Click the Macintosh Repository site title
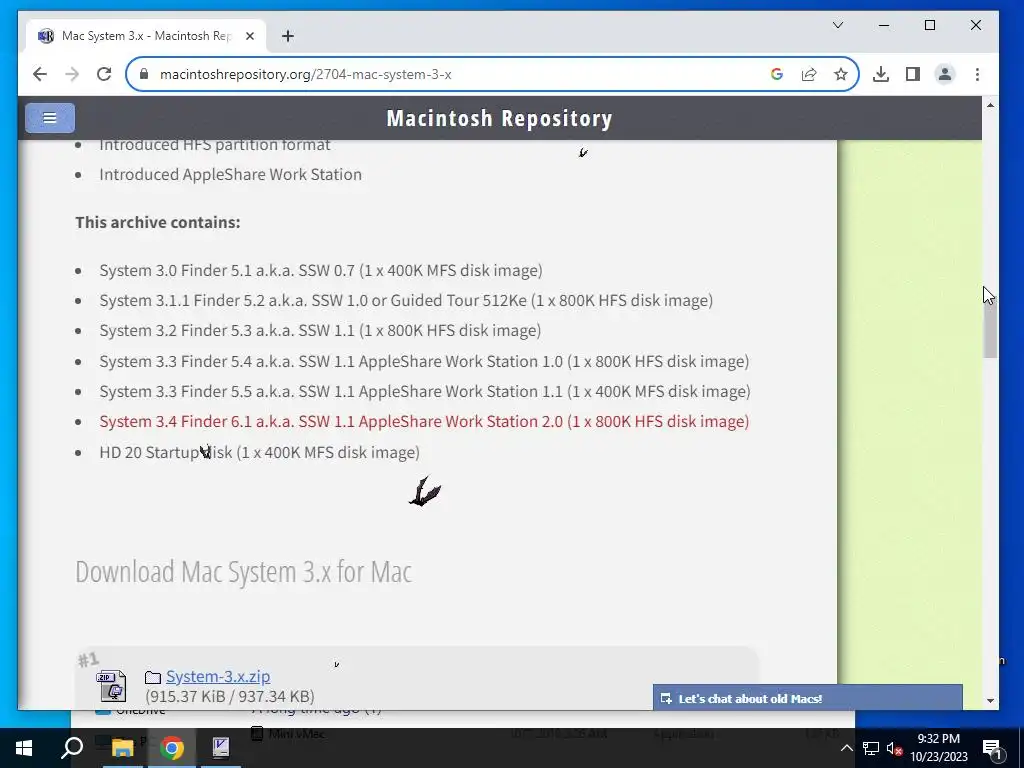This screenshot has width=1024, height=768. pos(500,118)
